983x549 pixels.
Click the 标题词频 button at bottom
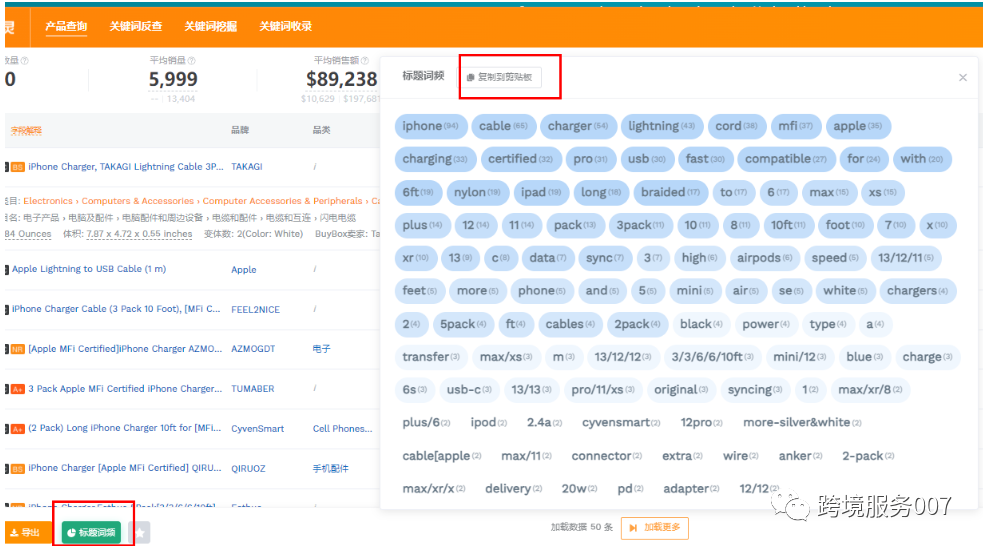pos(92,532)
